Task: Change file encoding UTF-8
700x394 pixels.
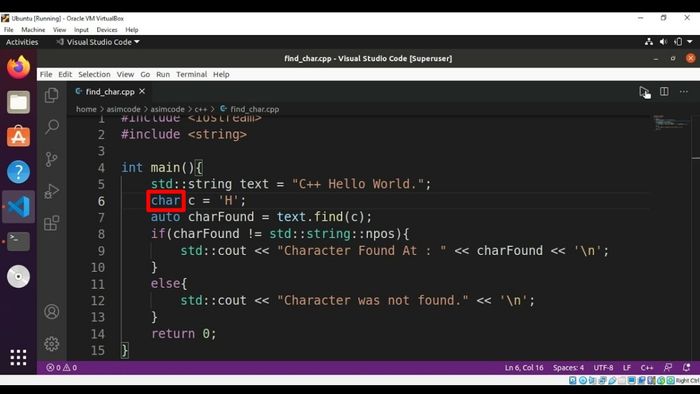Action: (x=603, y=368)
